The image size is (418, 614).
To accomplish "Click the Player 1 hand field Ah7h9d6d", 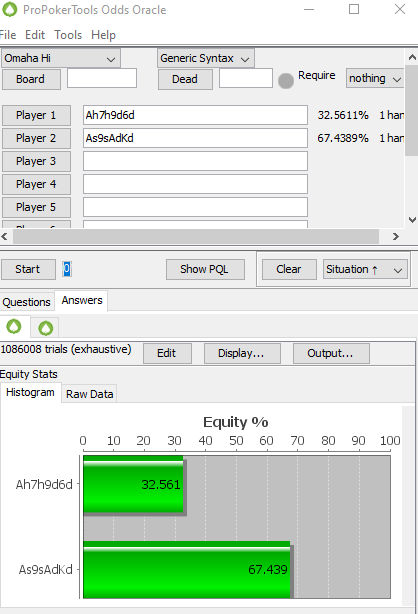I will 195,115.
